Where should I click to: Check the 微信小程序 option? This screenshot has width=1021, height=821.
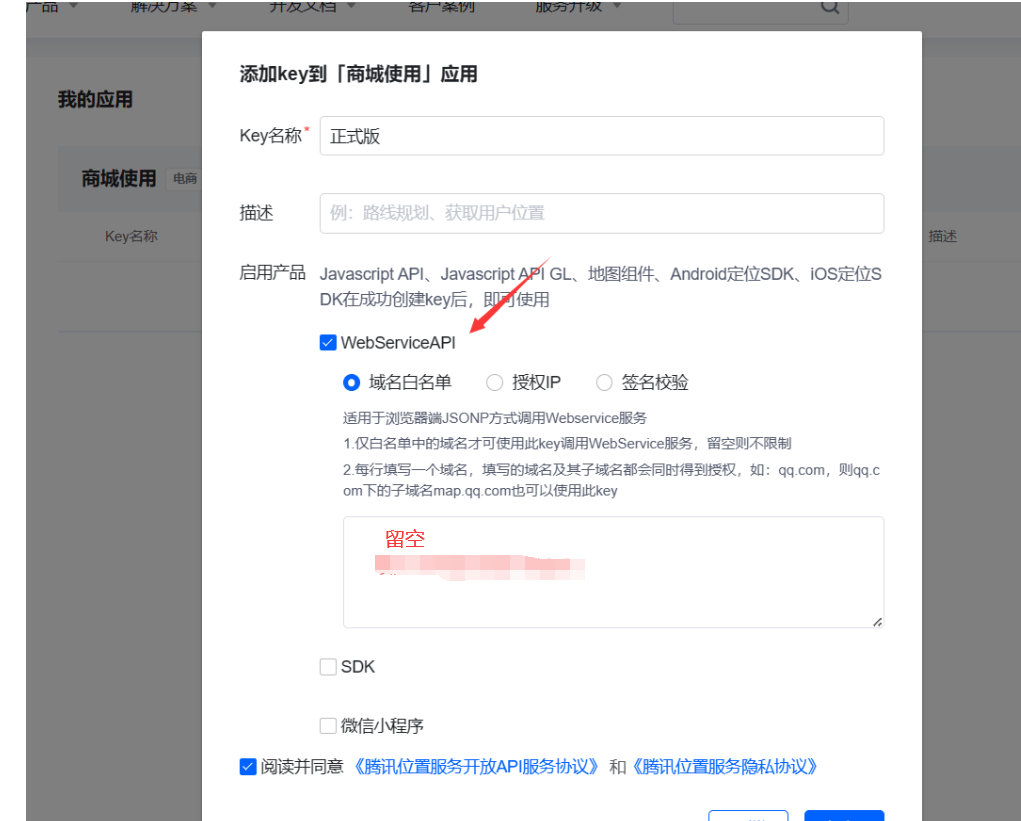[x=328, y=726]
